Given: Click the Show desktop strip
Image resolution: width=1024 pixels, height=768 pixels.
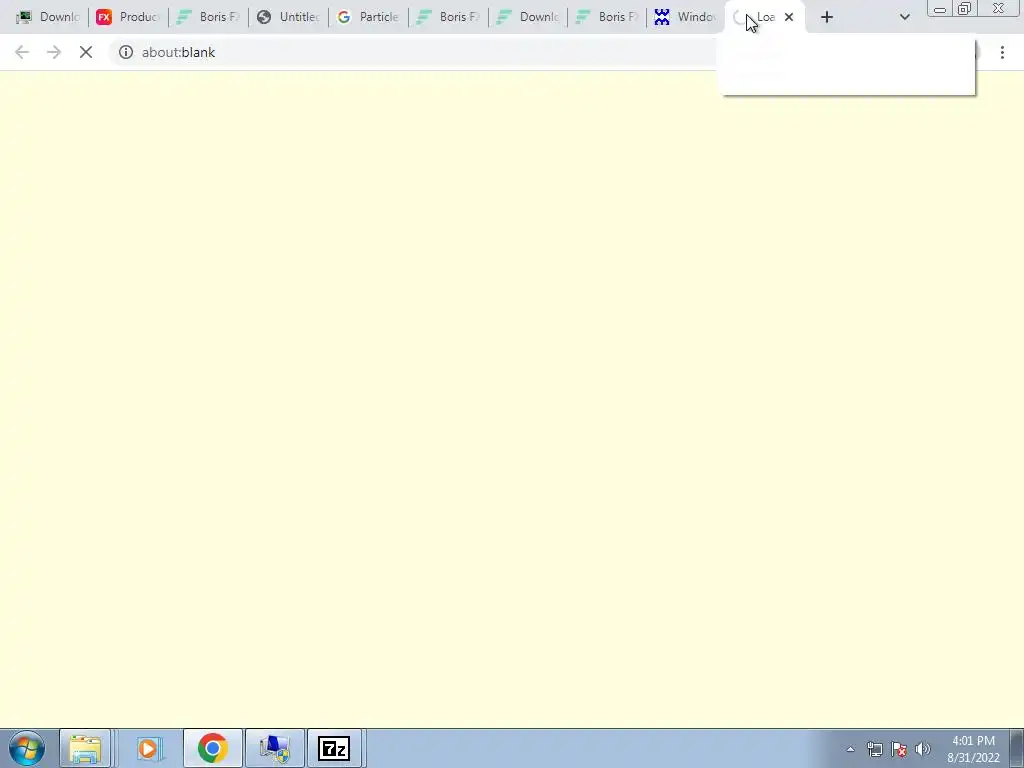Looking at the screenshot, I should pyautogui.click(x=1016, y=748).
